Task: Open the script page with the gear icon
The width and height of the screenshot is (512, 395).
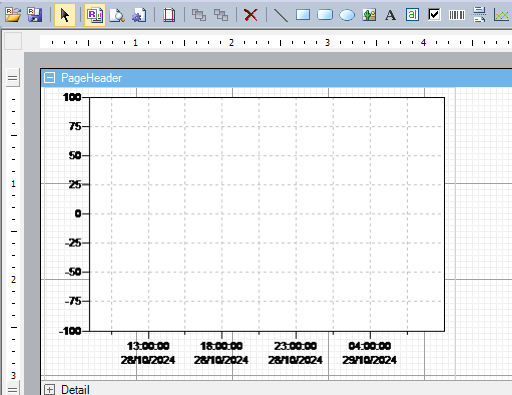Action: 139,15
